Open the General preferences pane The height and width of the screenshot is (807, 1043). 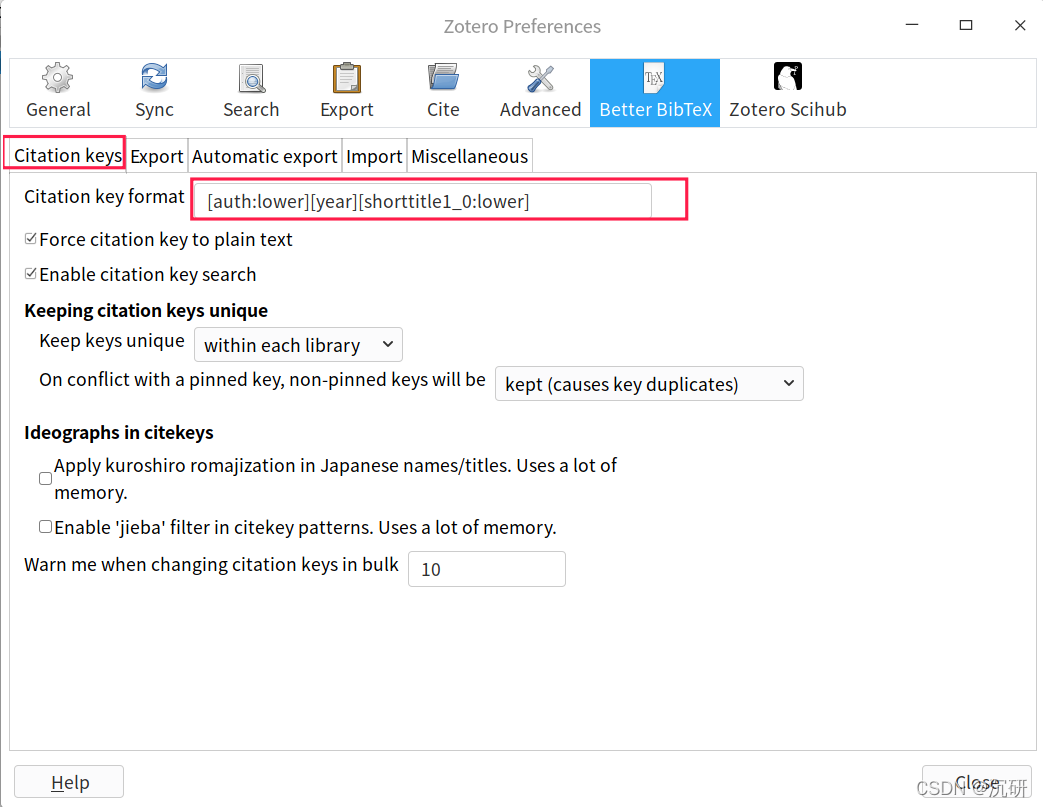[58, 92]
